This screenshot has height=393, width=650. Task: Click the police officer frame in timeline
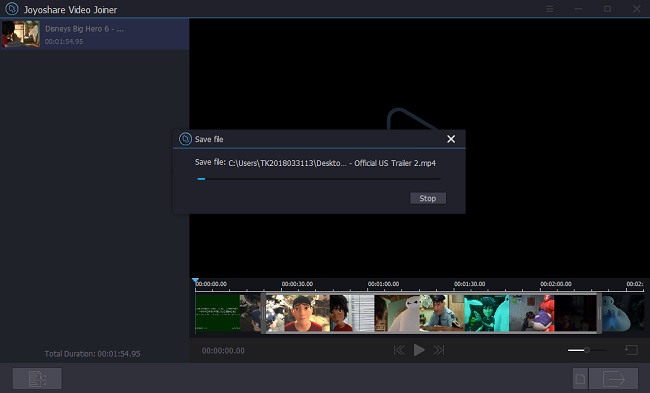click(x=442, y=313)
